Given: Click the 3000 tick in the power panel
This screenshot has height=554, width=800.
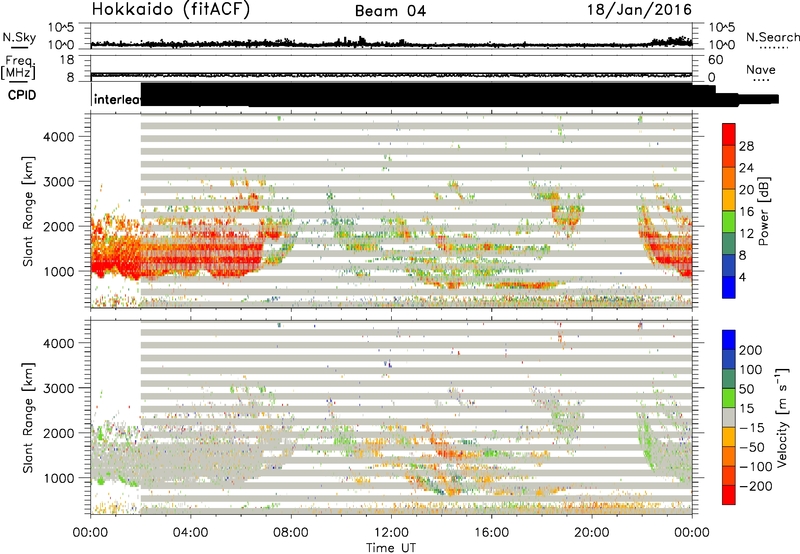Looking at the screenshot, I should click(x=59, y=182).
